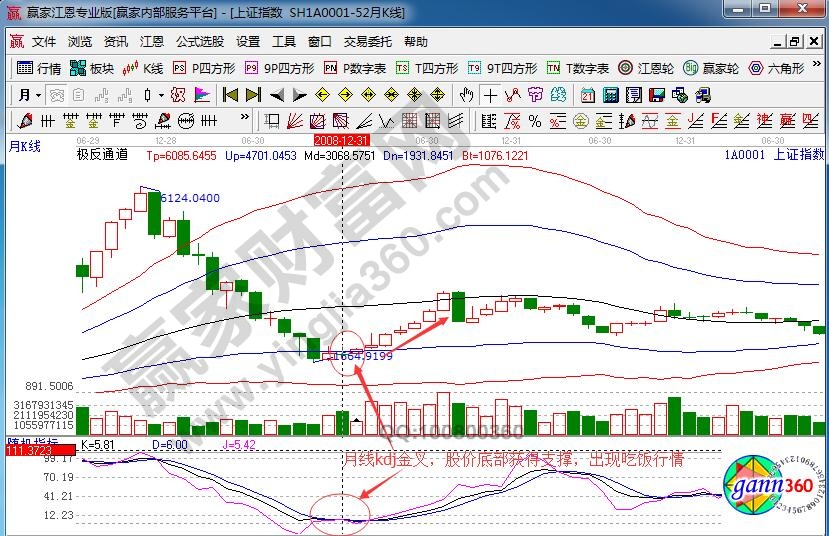
Task: Select the hand pan tool
Action: click(466, 95)
